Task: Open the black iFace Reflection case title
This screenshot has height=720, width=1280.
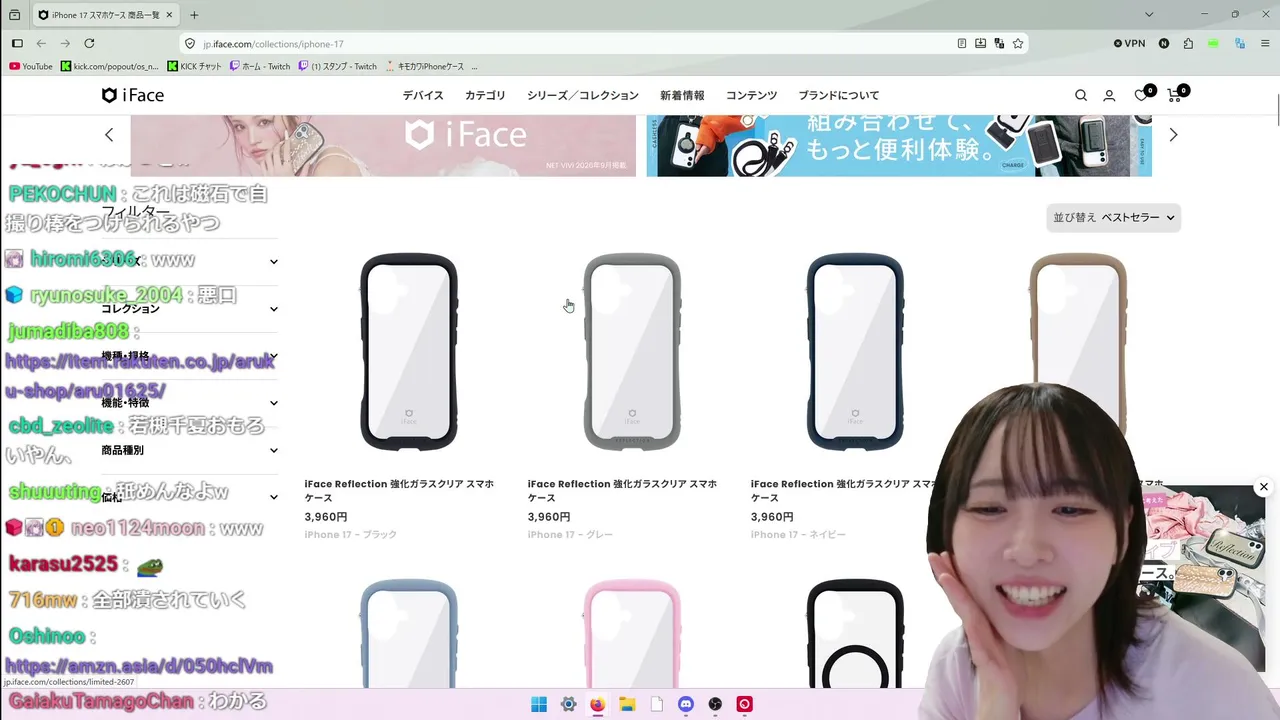Action: click(400, 490)
